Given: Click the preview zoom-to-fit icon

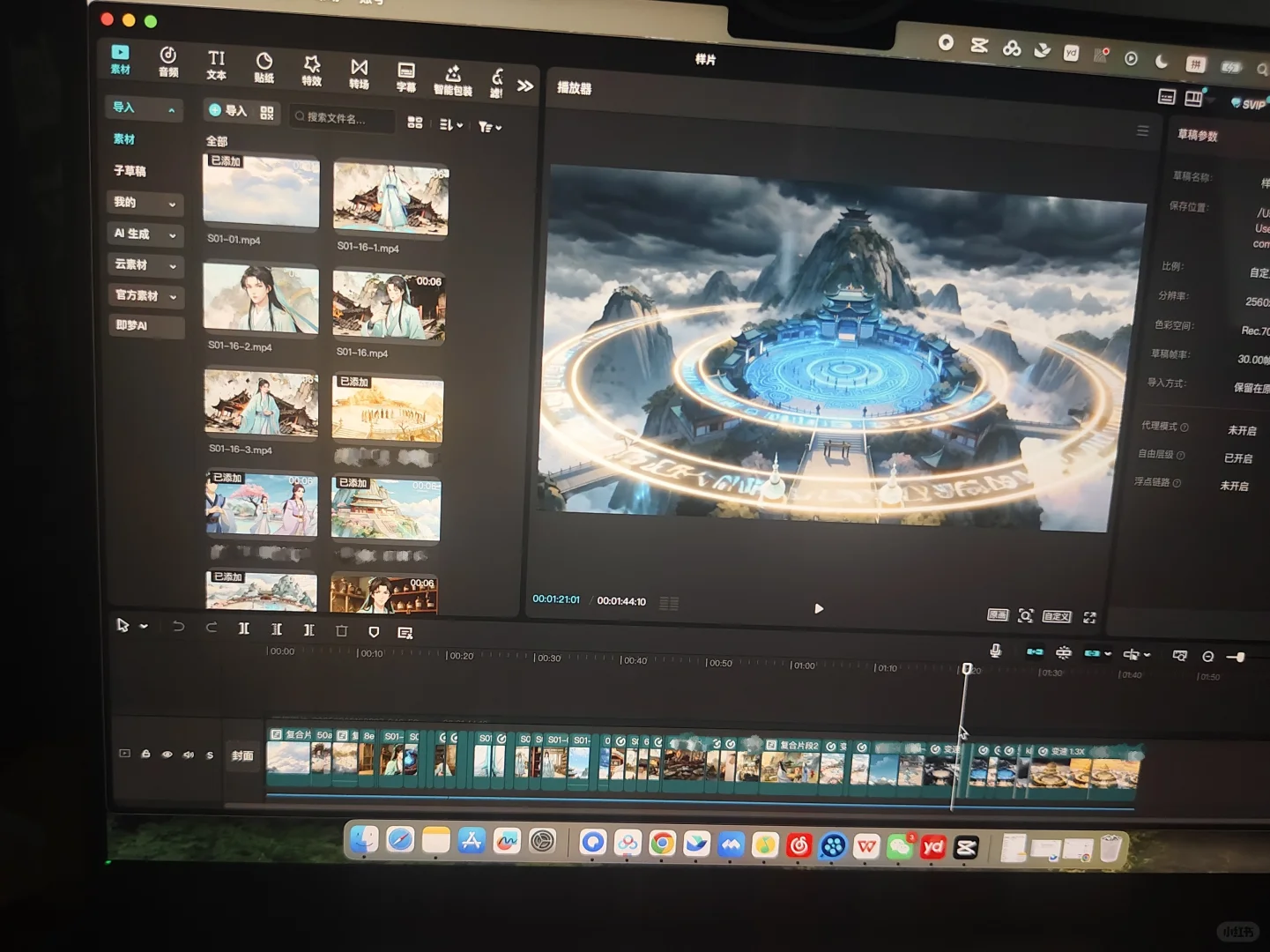Looking at the screenshot, I should [1025, 616].
